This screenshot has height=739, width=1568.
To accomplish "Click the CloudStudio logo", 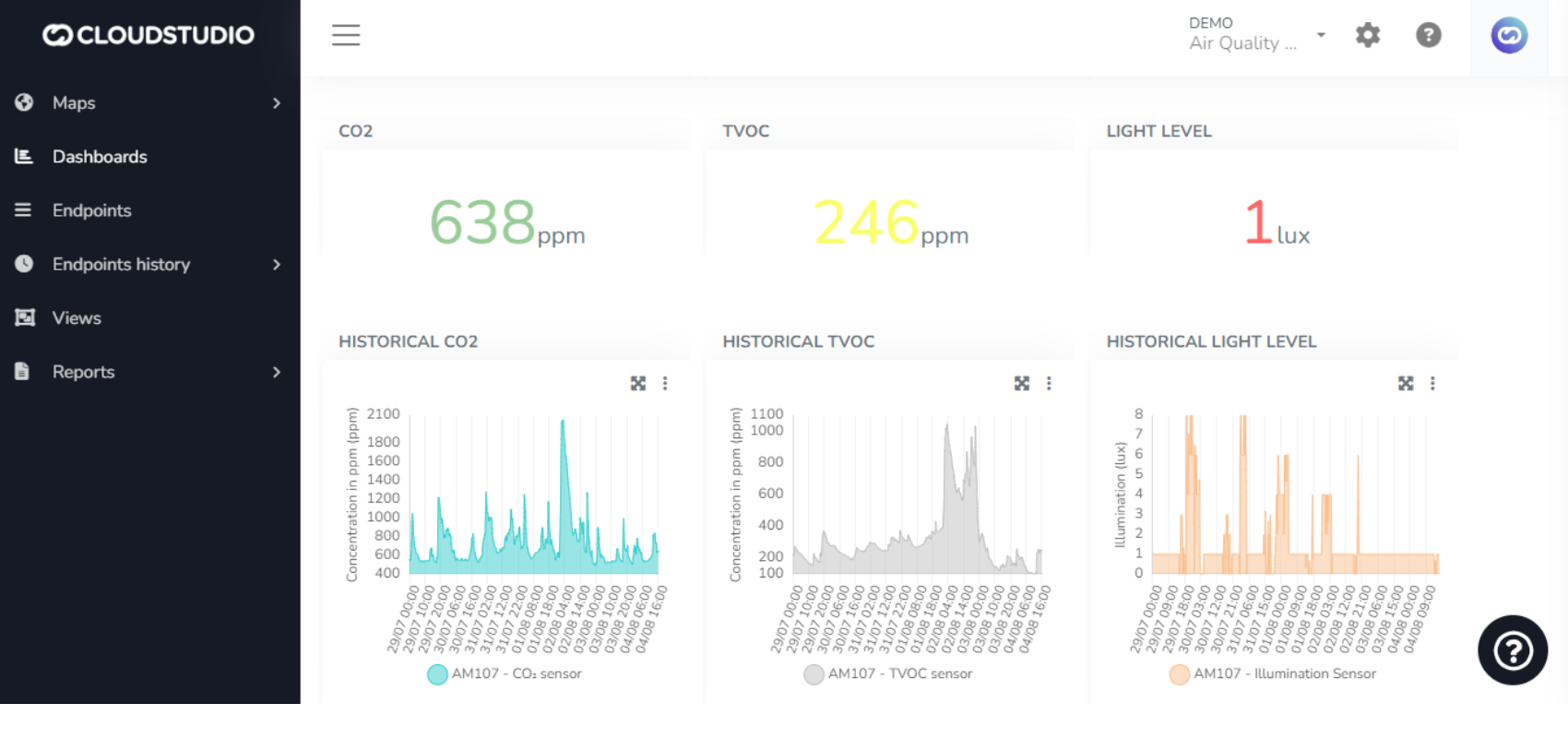I will coord(148,35).
